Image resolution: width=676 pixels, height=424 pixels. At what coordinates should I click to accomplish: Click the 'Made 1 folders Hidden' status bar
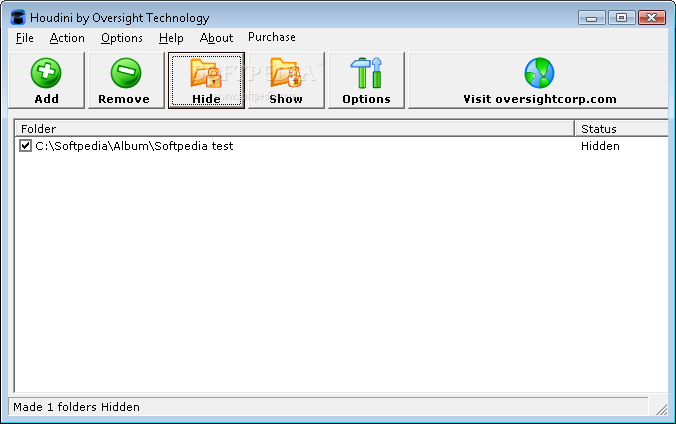329,407
